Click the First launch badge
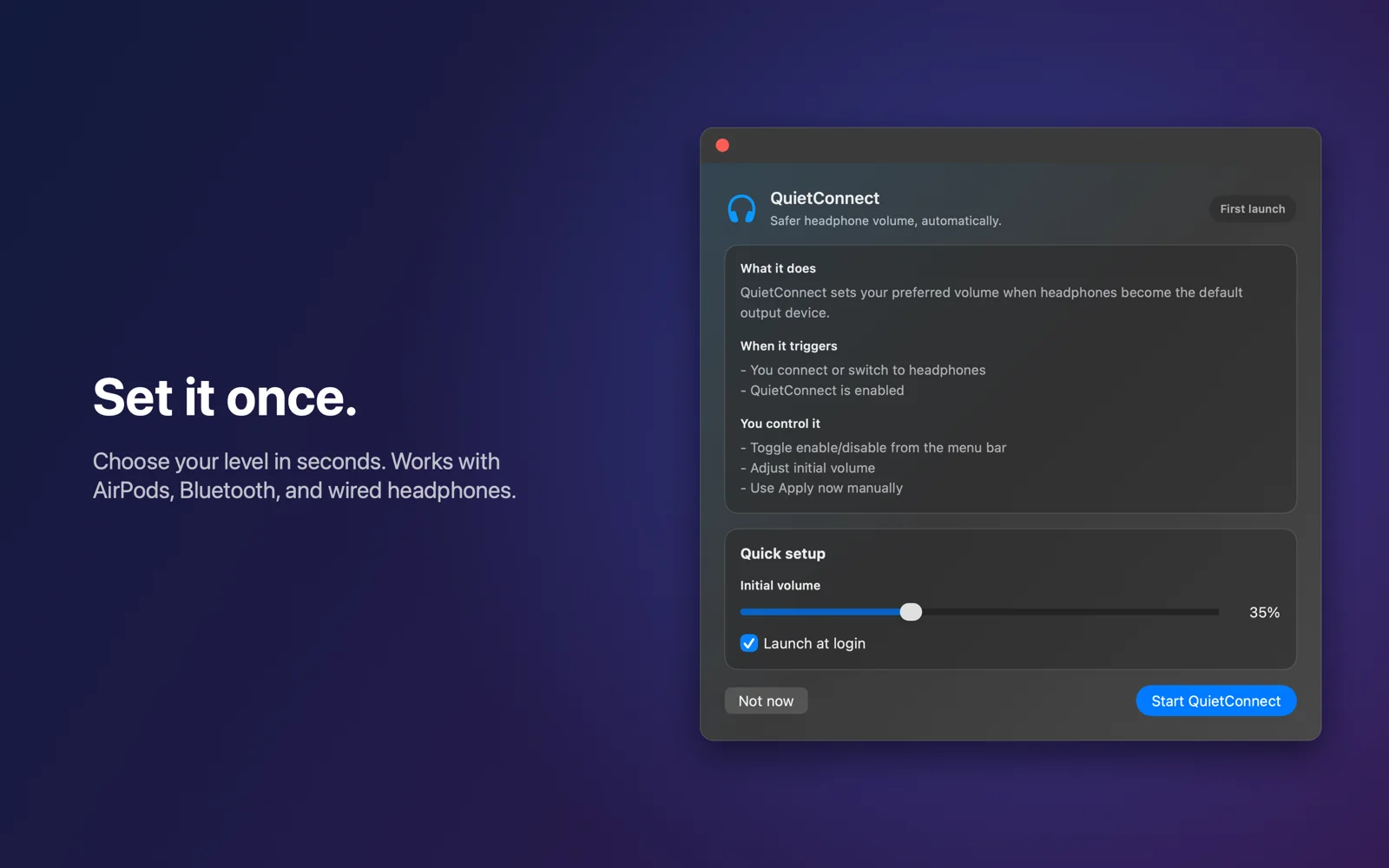 1252,209
